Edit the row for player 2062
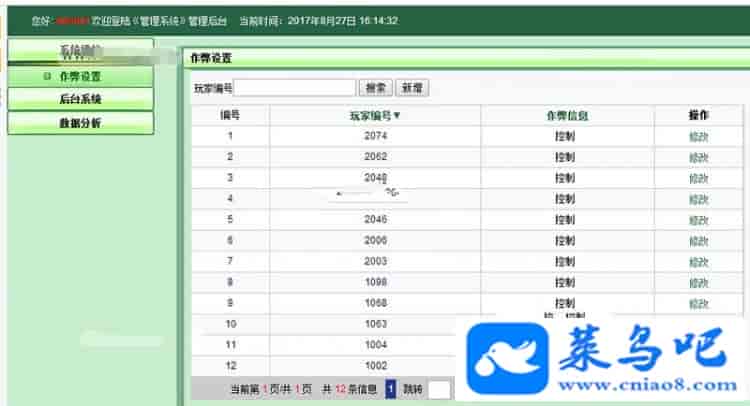Screen dimensions: 750x406 click(698, 157)
